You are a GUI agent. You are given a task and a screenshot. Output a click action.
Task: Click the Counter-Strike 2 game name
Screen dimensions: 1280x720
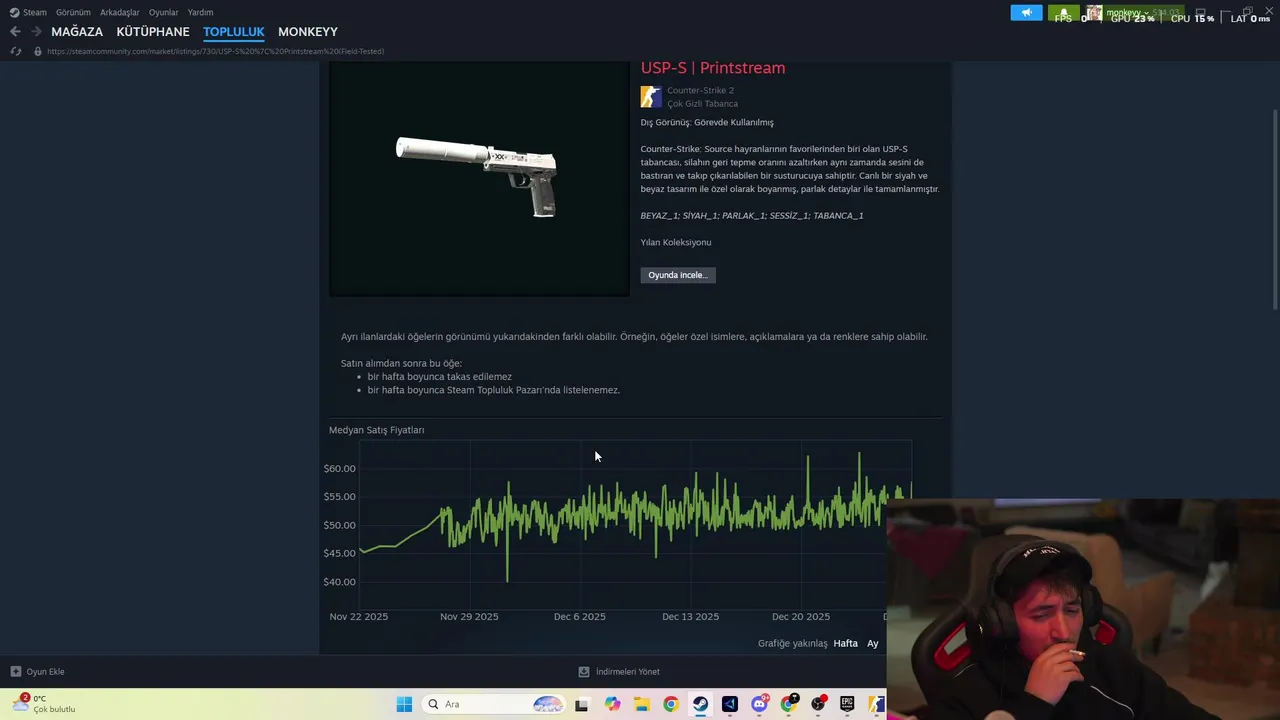[x=700, y=91]
